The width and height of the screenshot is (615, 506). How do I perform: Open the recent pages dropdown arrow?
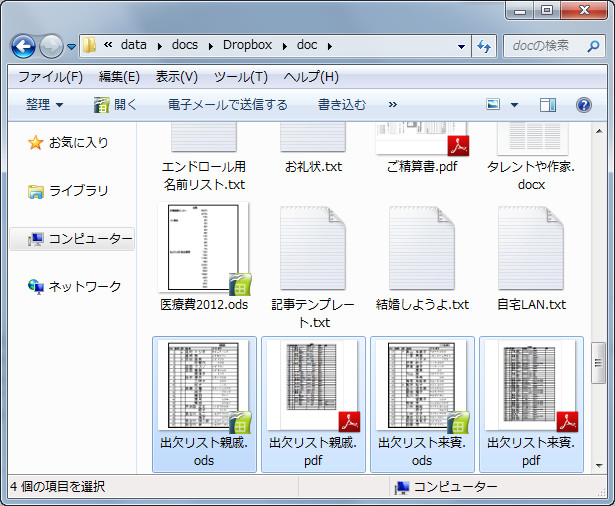pyautogui.click(x=71, y=47)
